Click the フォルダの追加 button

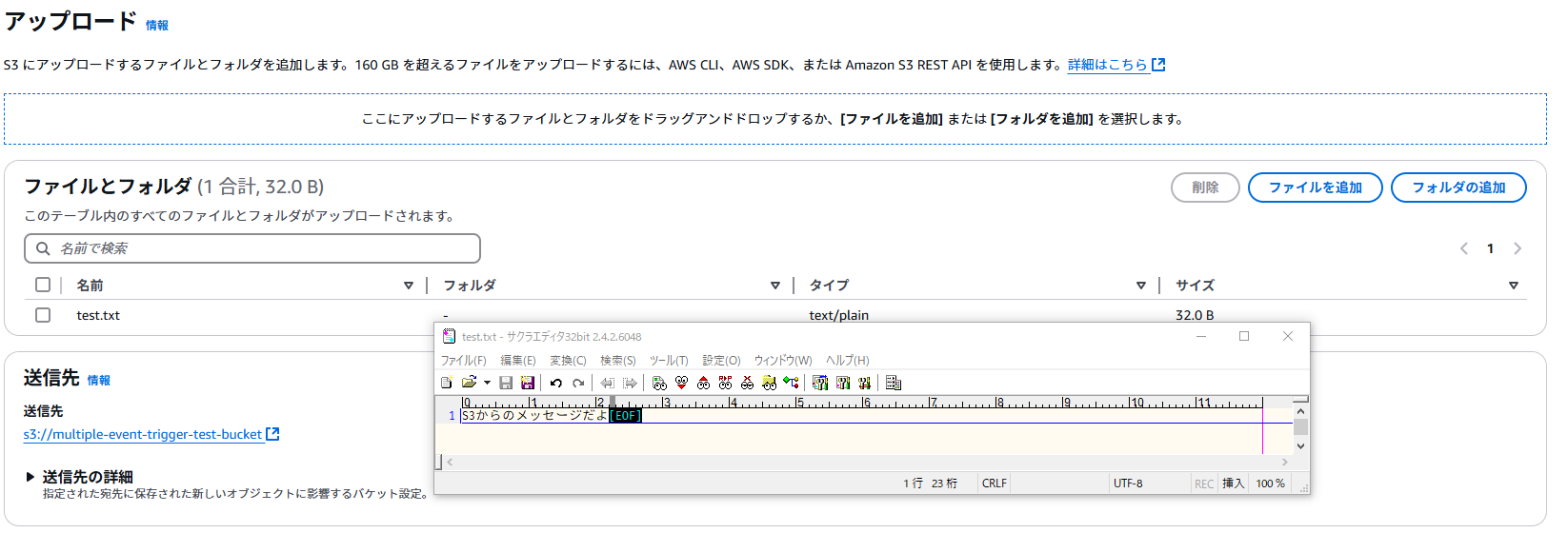[x=1458, y=188]
